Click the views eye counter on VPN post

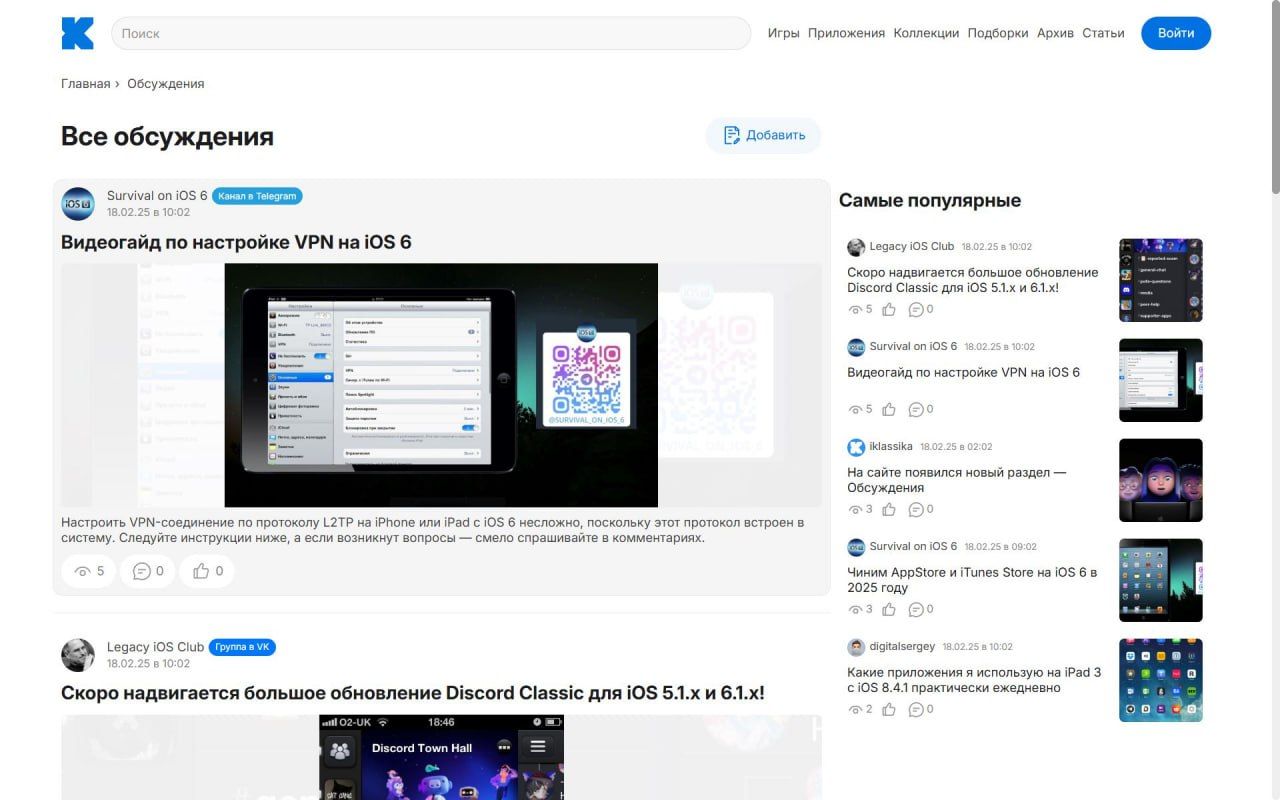click(x=88, y=571)
